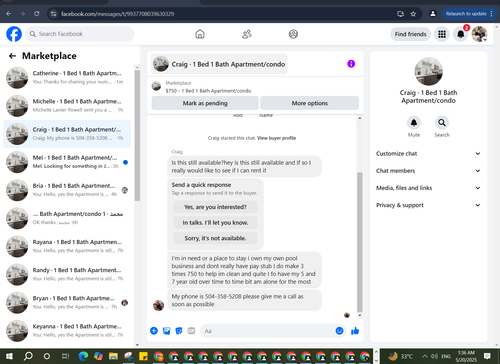Click the browser address bar URL
The width and height of the screenshot is (500, 364).
point(117,14)
